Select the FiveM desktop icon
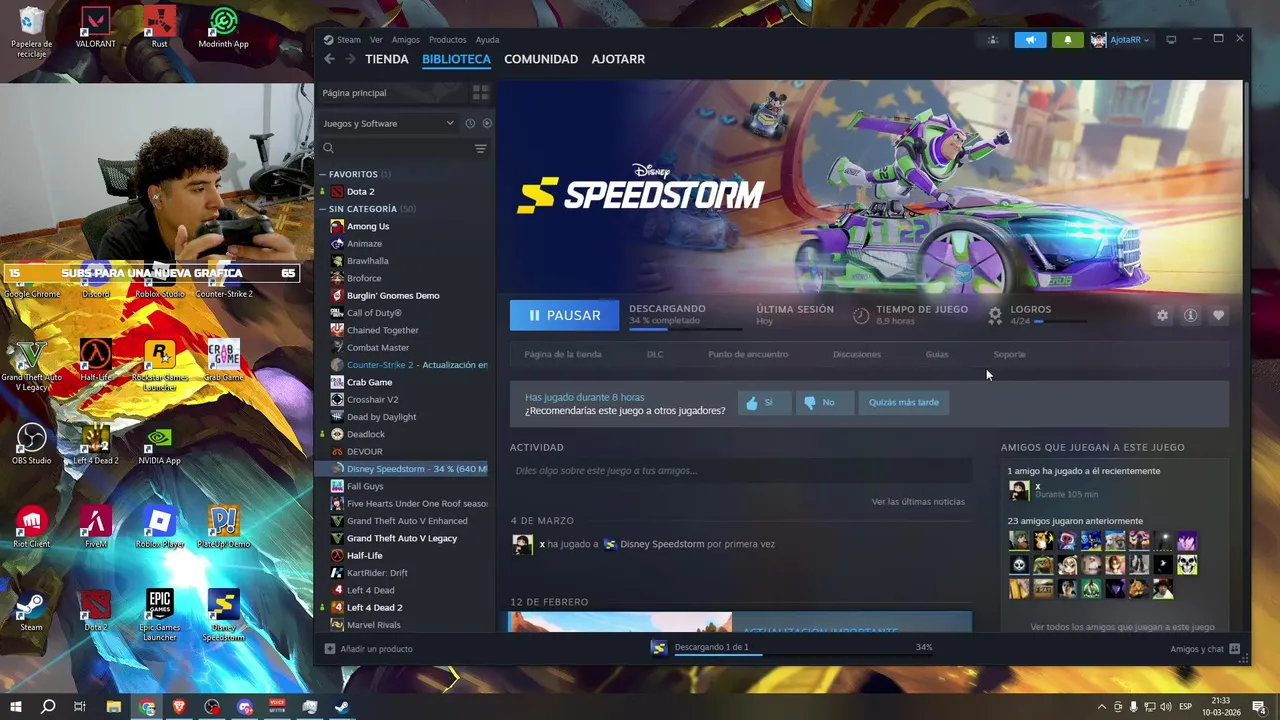 coord(96,527)
